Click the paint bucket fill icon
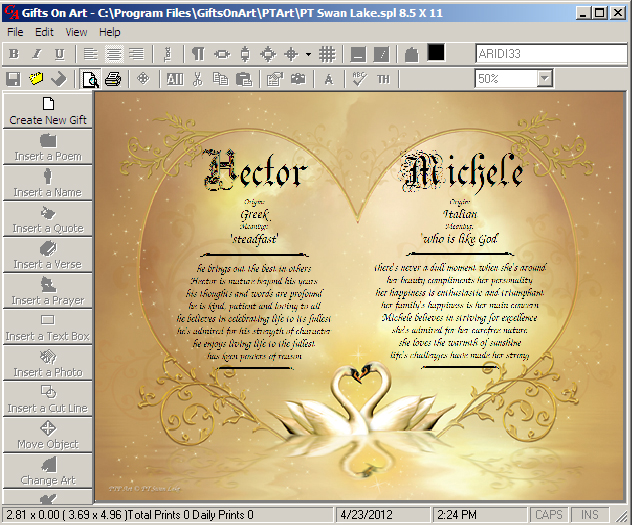 tap(411, 54)
